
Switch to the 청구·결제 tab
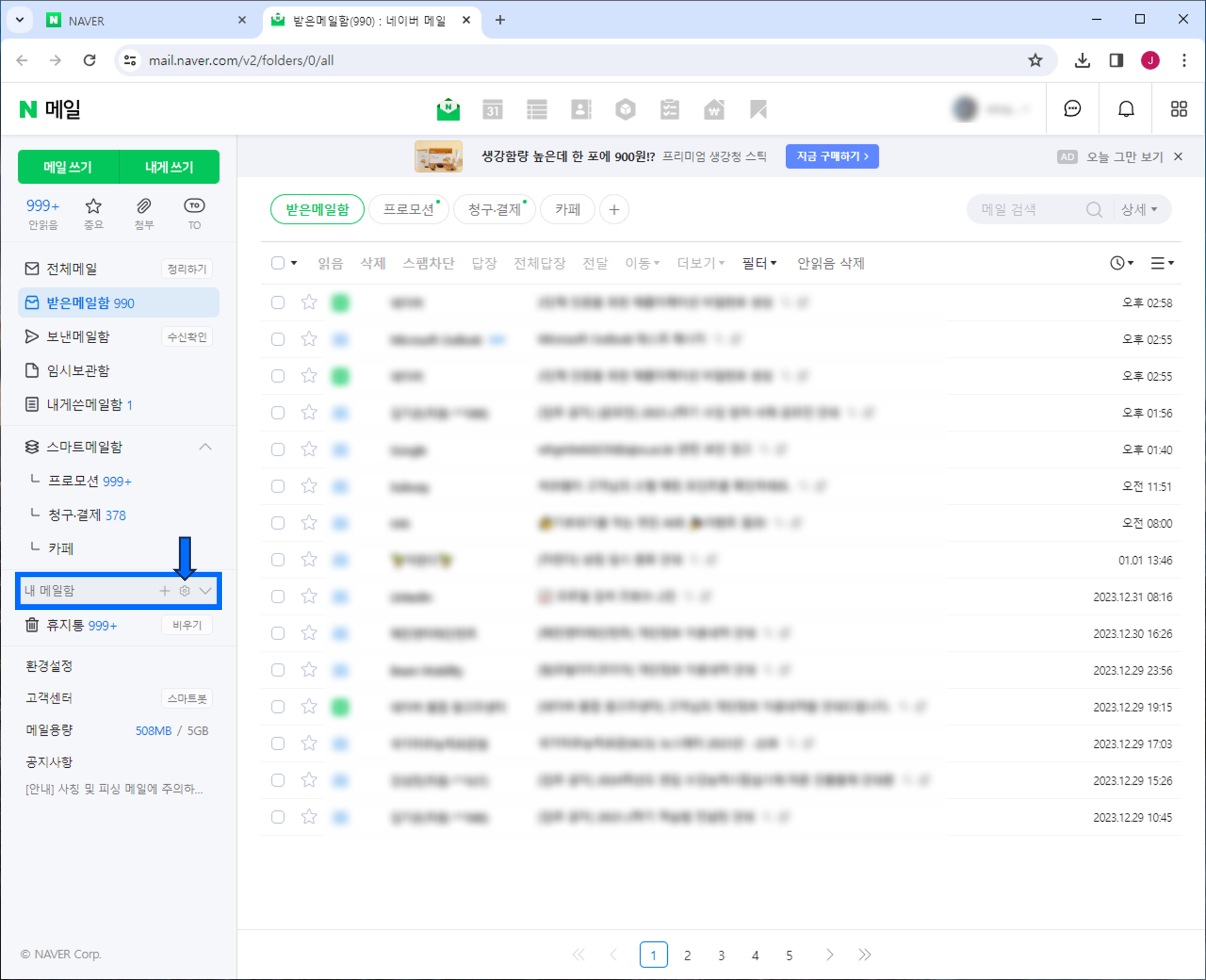pyautogui.click(x=494, y=210)
